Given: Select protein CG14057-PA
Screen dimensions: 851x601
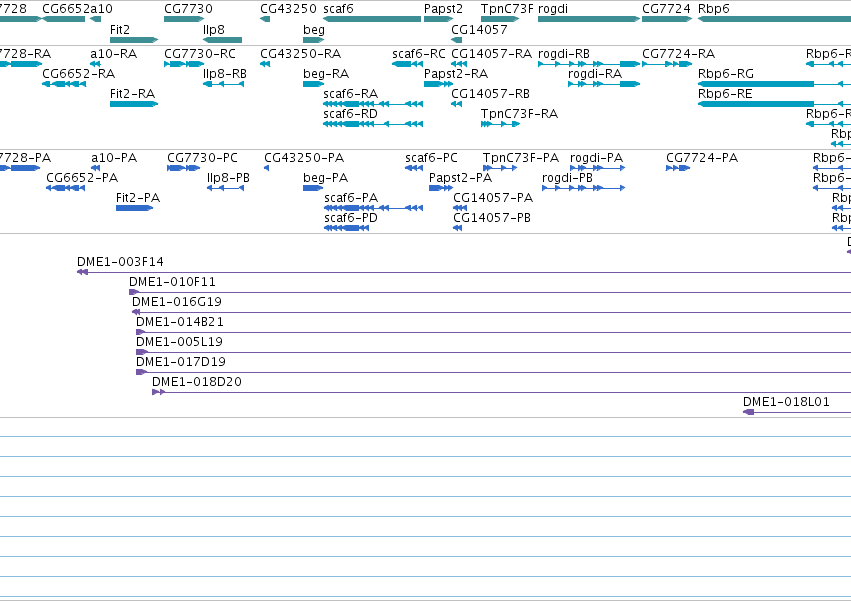Looking at the screenshot, I should click(460, 208).
